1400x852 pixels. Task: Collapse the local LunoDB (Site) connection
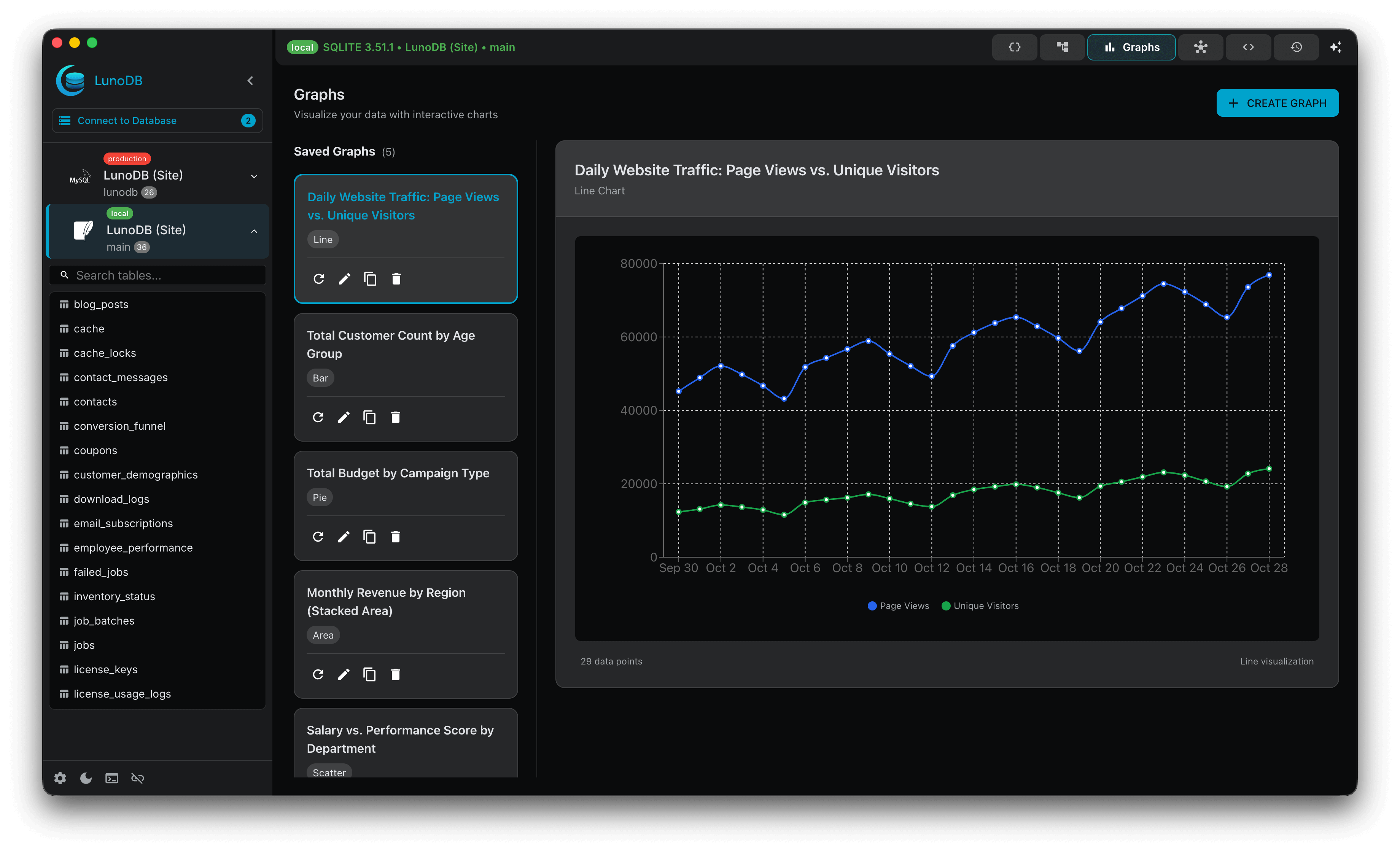point(253,231)
